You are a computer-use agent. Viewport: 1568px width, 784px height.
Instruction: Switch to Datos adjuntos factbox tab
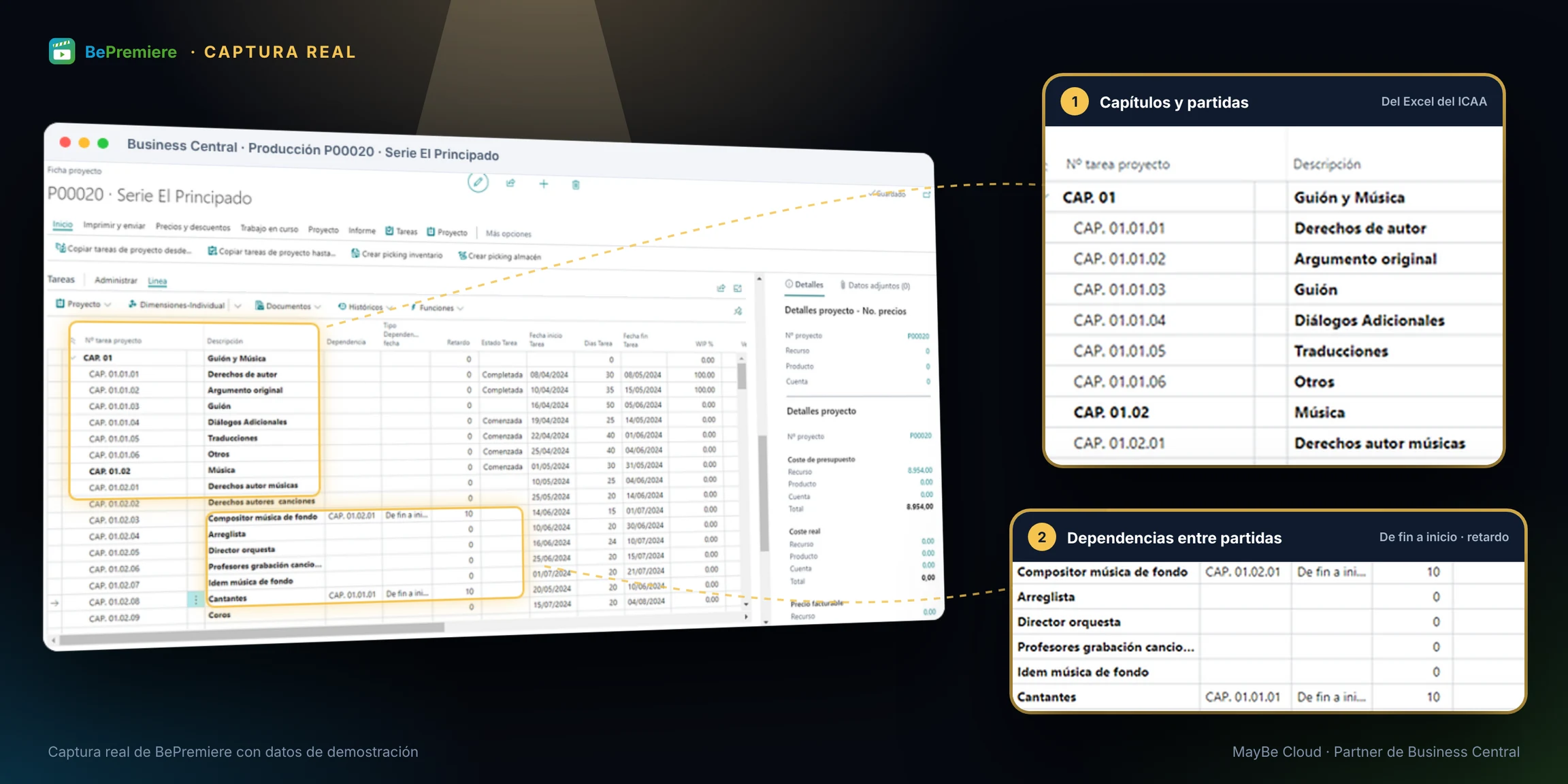coord(875,285)
